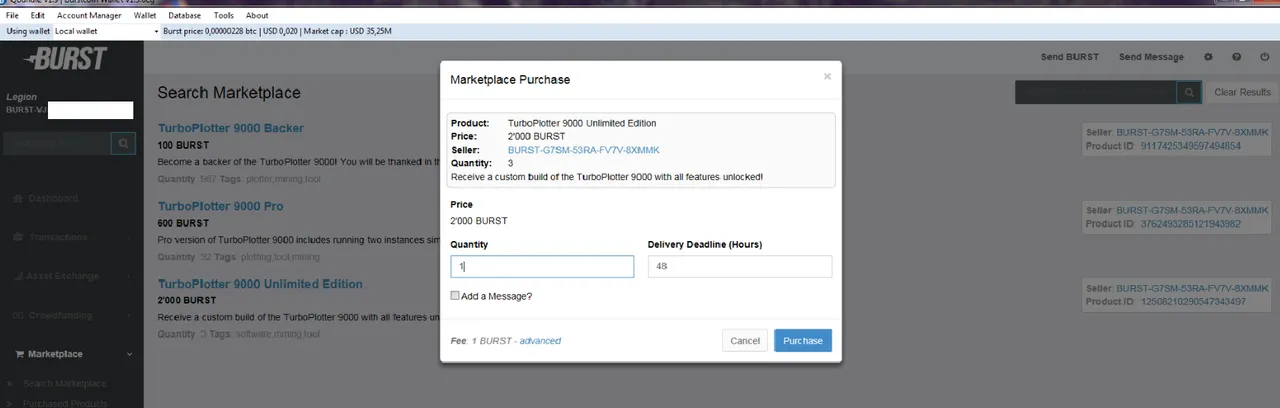Click the Burst price status text
Viewport: 1280px width, 408px height.
click(277, 31)
